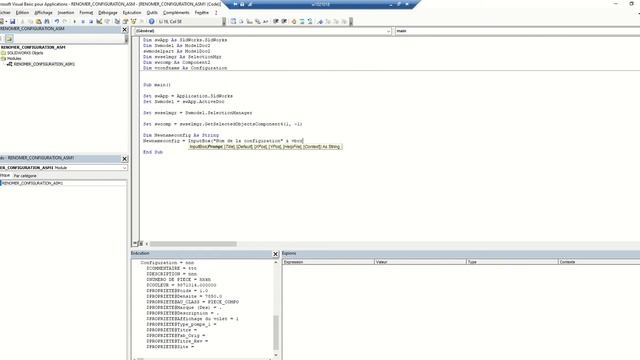Screen dimensions: 640x360
Task: Toggle a breakpoint with the hand icon
Action: (x=294, y=21)
